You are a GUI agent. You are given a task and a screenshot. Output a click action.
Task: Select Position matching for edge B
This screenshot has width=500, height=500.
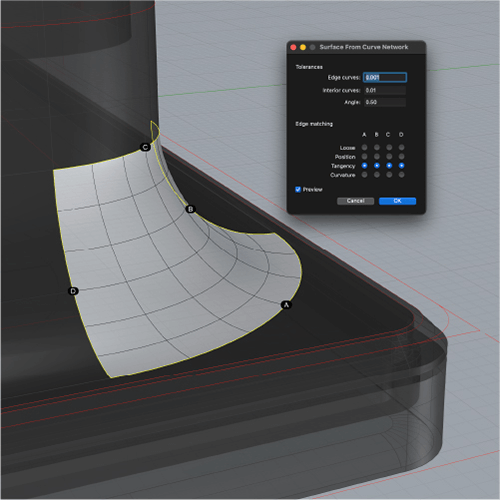377,156
